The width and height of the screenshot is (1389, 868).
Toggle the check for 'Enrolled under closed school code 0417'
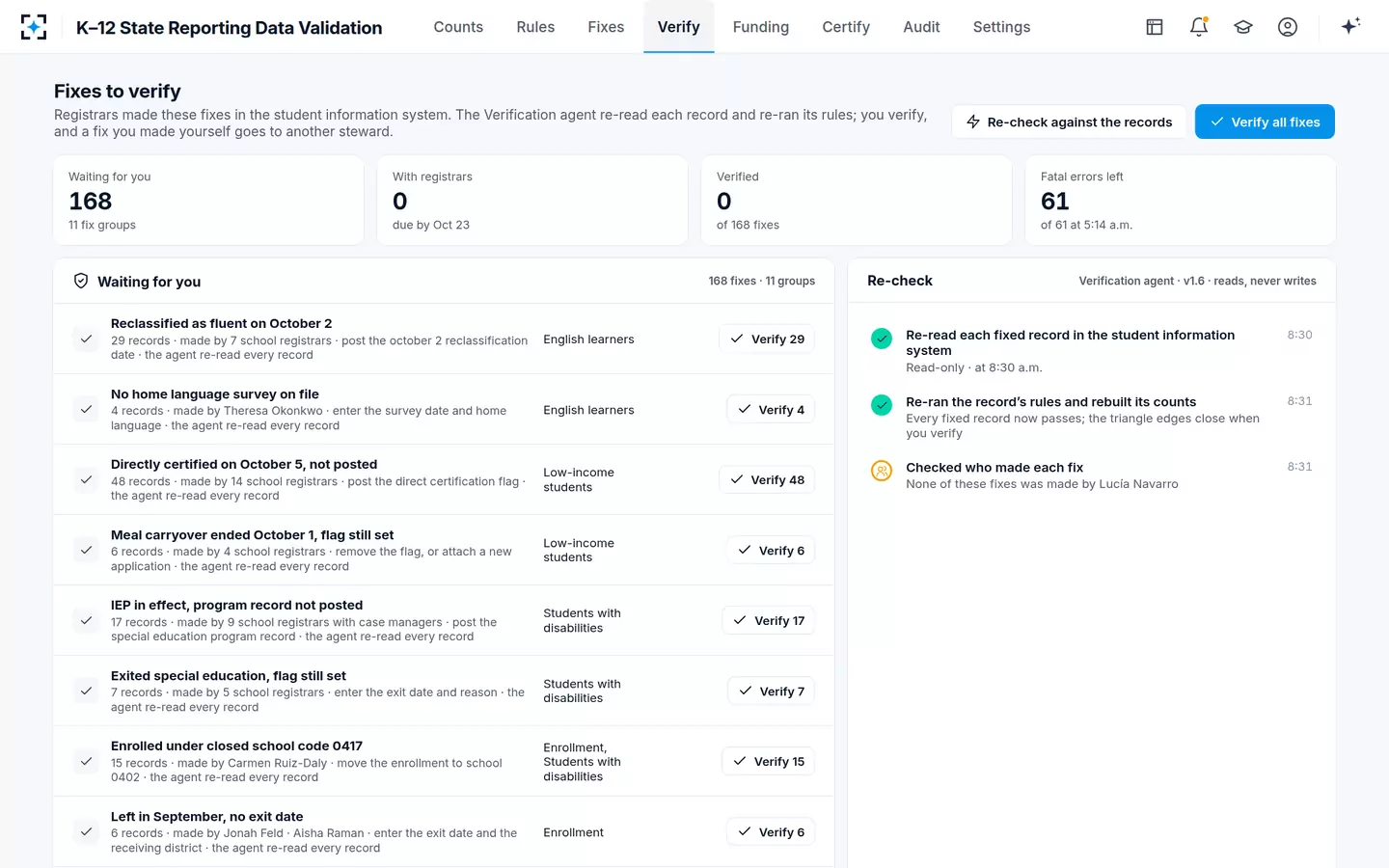coord(86,762)
